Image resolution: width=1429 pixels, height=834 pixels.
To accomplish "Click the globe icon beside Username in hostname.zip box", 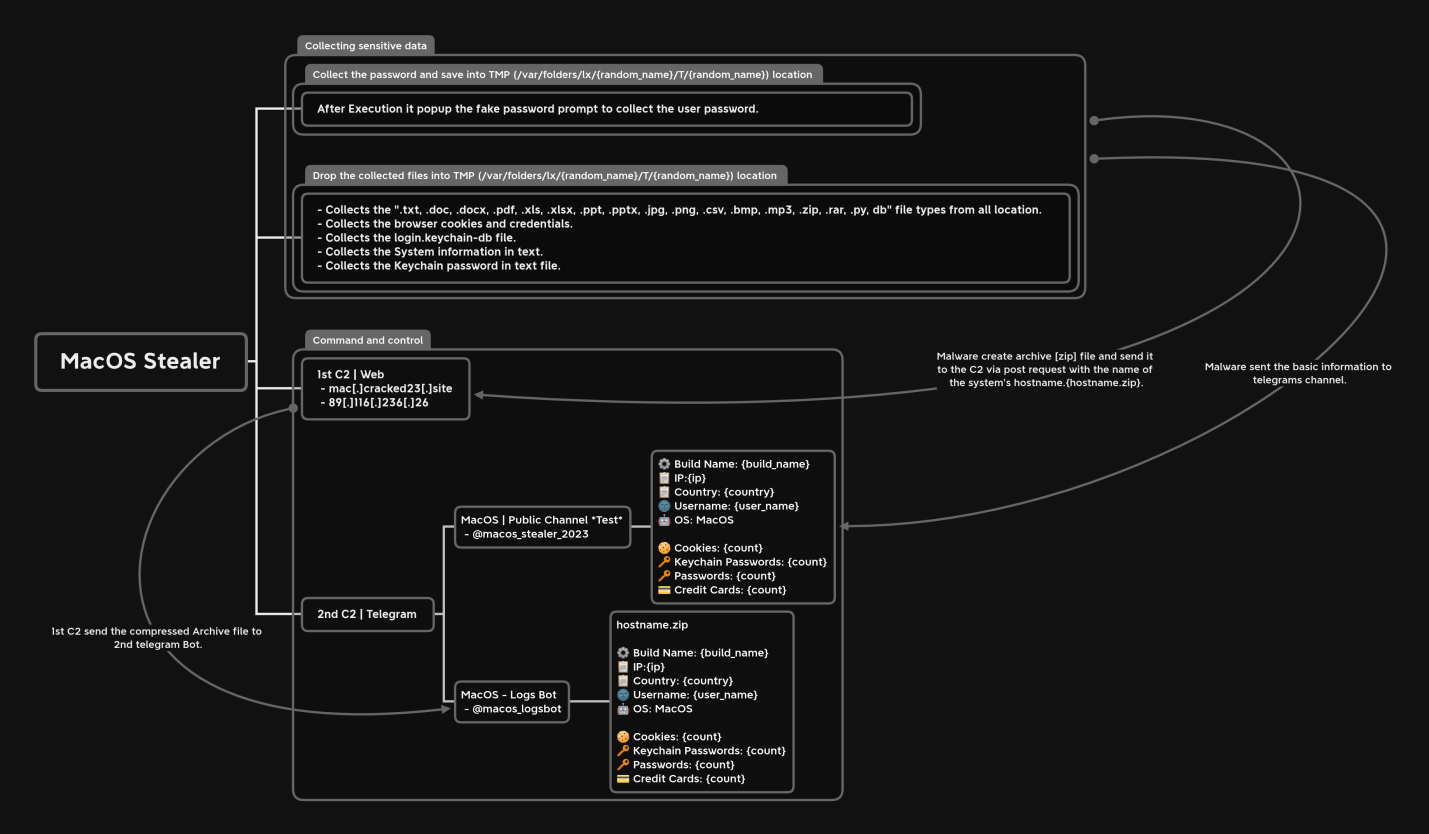I will coord(623,695).
